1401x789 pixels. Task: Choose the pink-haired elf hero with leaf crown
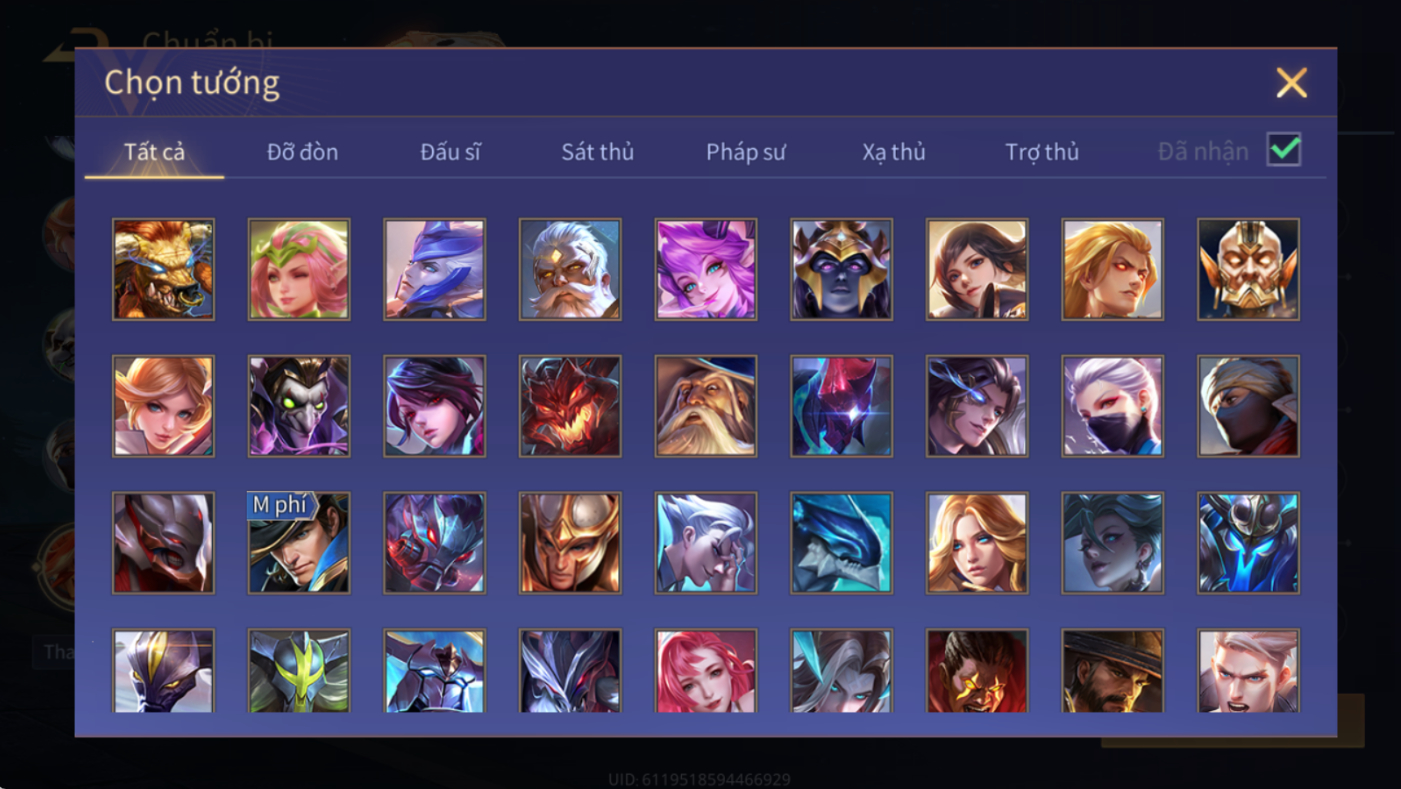tap(299, 270)
